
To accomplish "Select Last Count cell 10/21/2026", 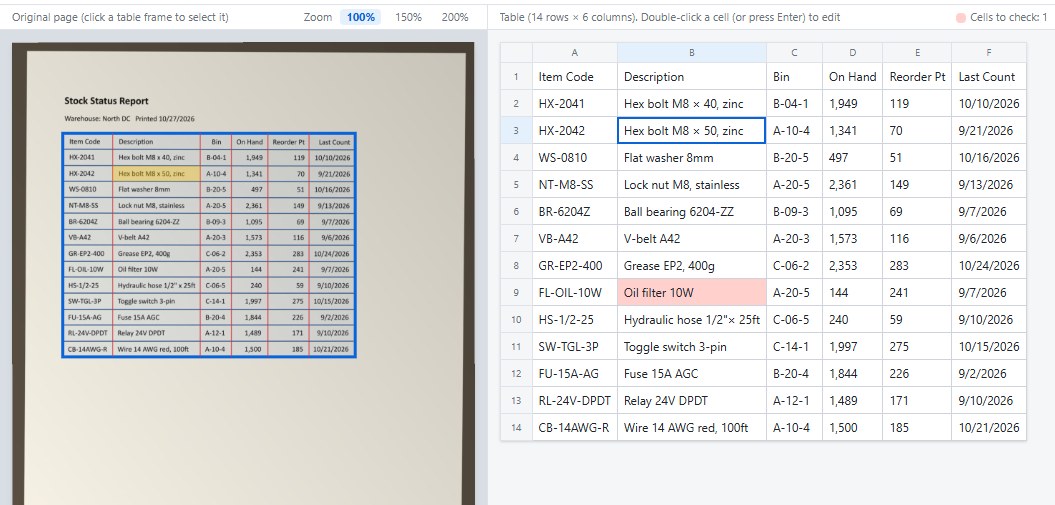I will click(989, 427).
